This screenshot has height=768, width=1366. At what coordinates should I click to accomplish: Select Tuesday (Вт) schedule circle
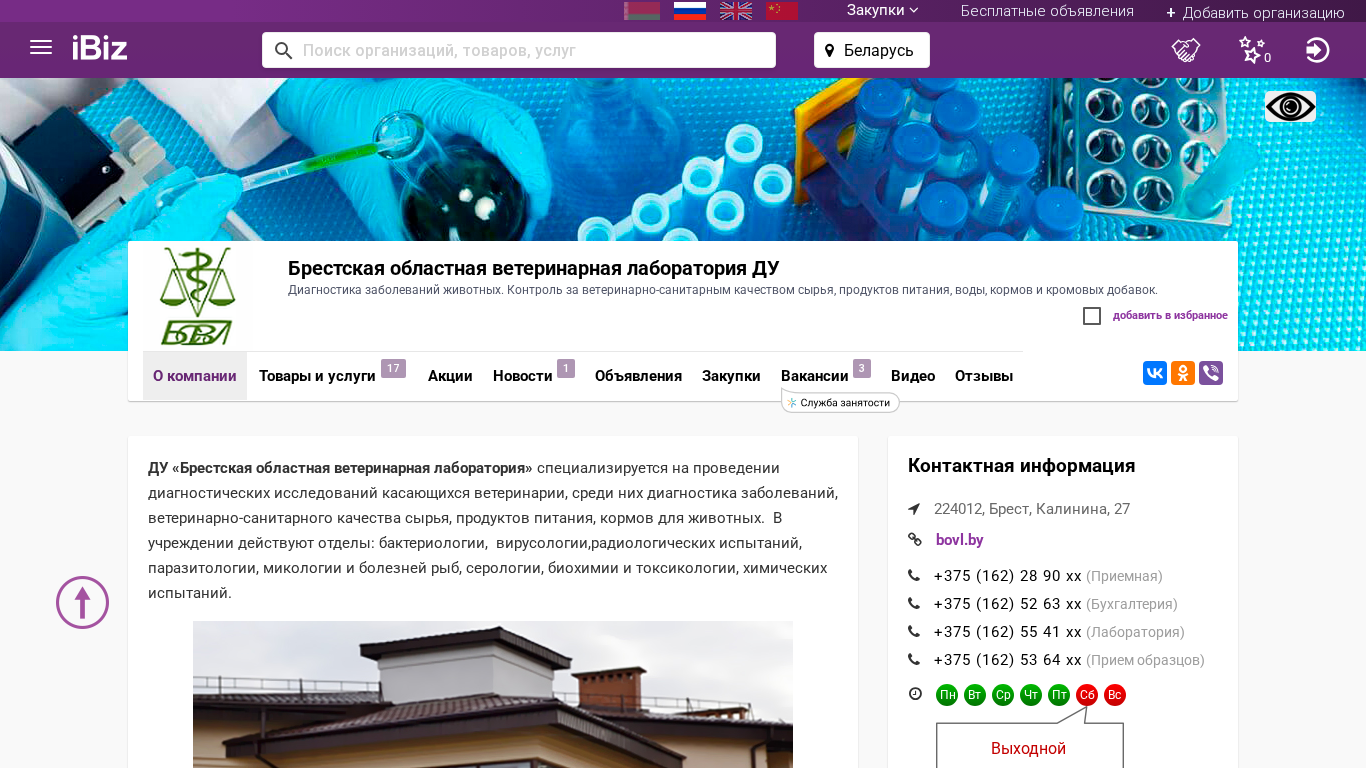coord(975,695)
